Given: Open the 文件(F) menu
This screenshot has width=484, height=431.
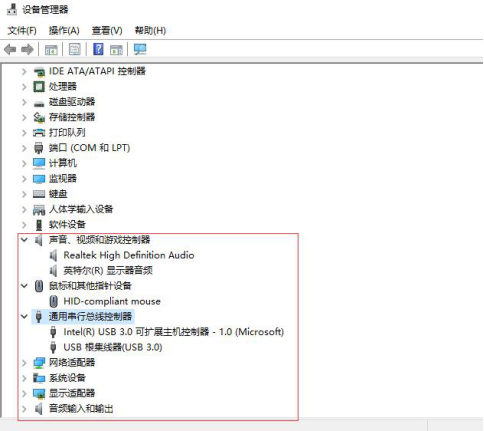Looking at the screenshot, I should (x=22, y=31).
